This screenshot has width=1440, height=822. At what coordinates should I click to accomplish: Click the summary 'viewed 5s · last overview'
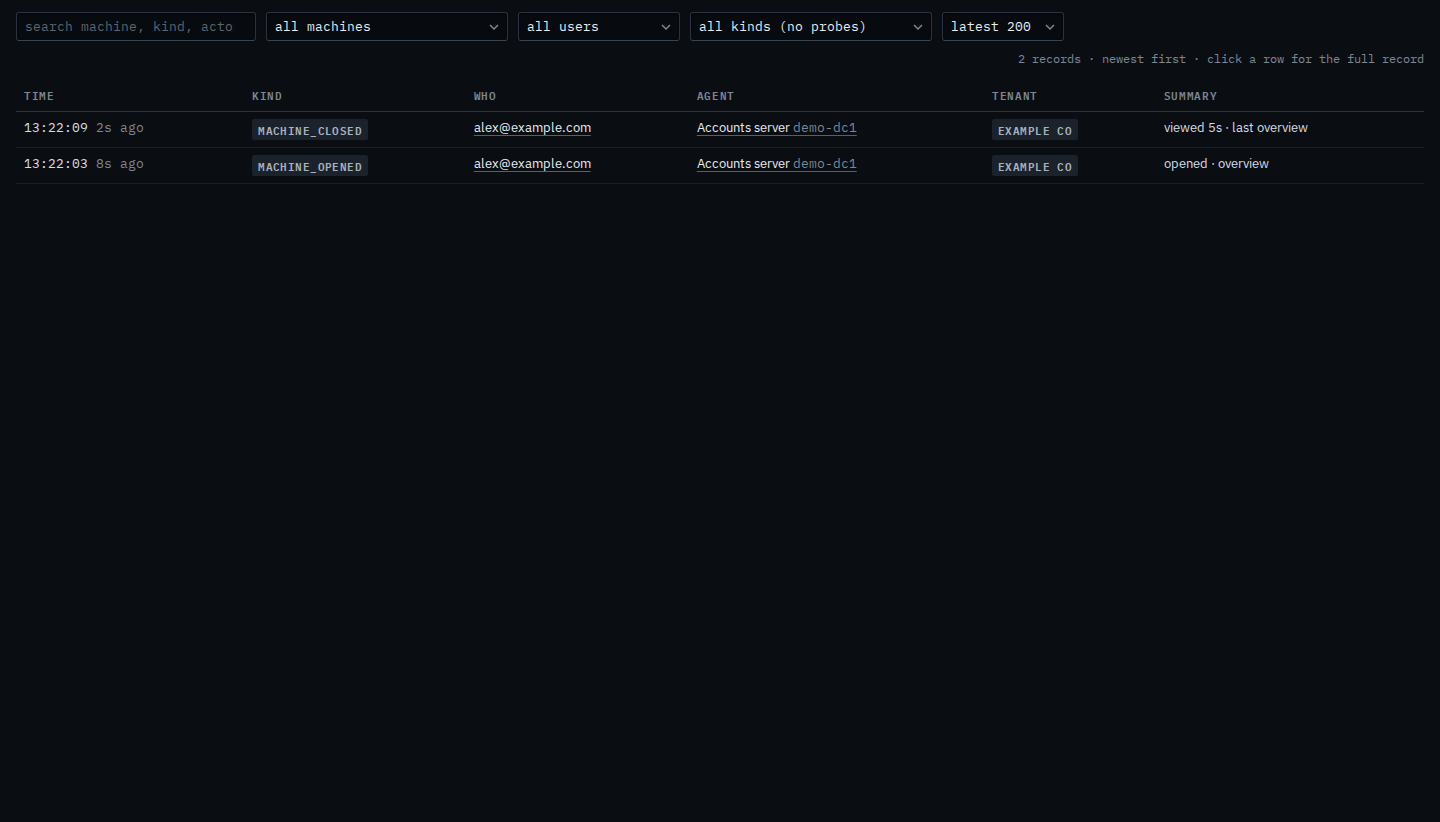coord(1236,128)
